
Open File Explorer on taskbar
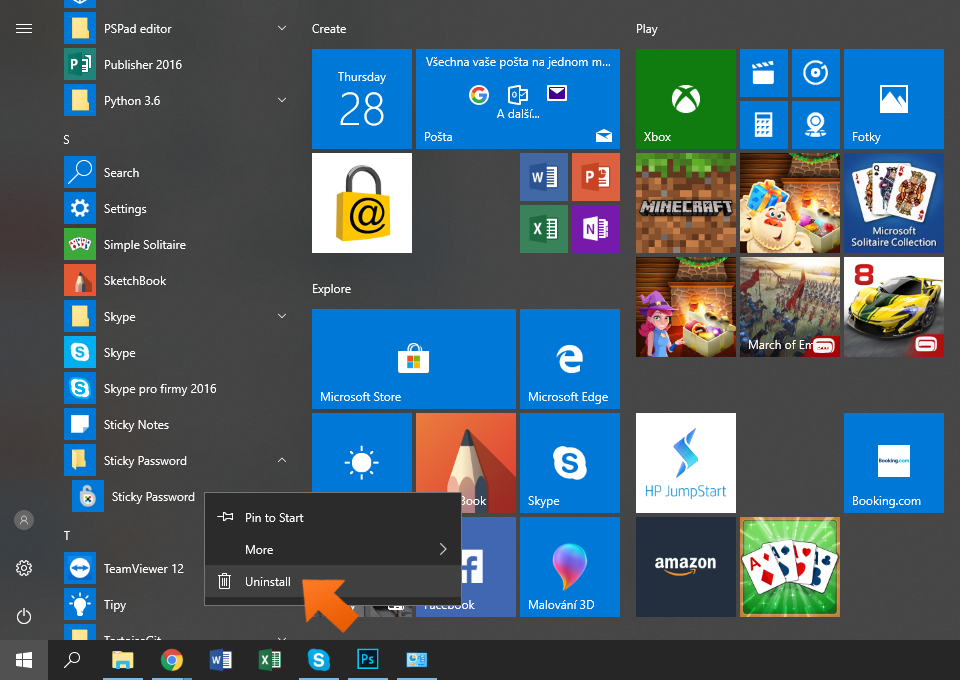pos(122,660)
